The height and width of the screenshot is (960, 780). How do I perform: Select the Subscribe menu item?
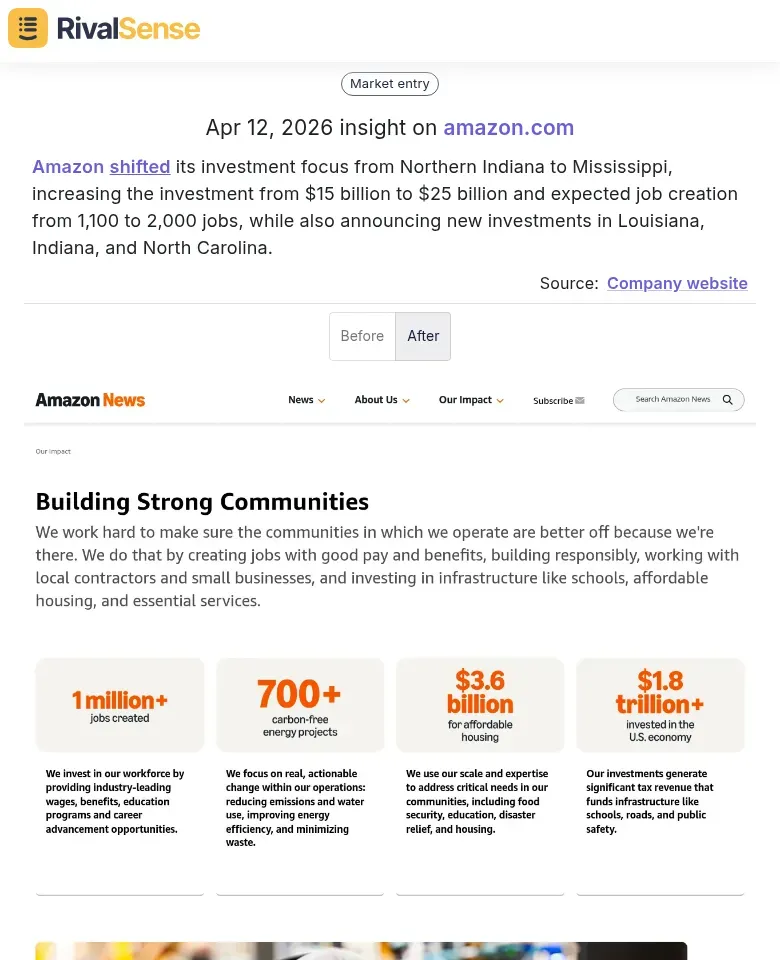(x=552, y=400)
